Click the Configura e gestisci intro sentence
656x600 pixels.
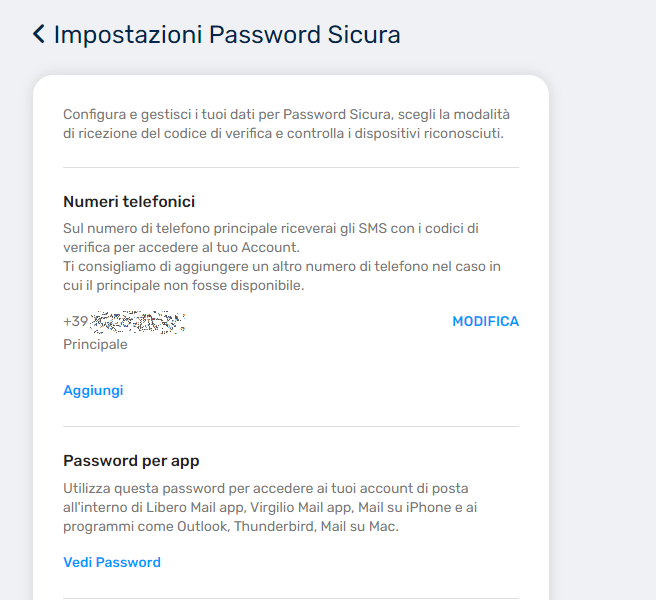pyautogui.click(x=286, y=124)
